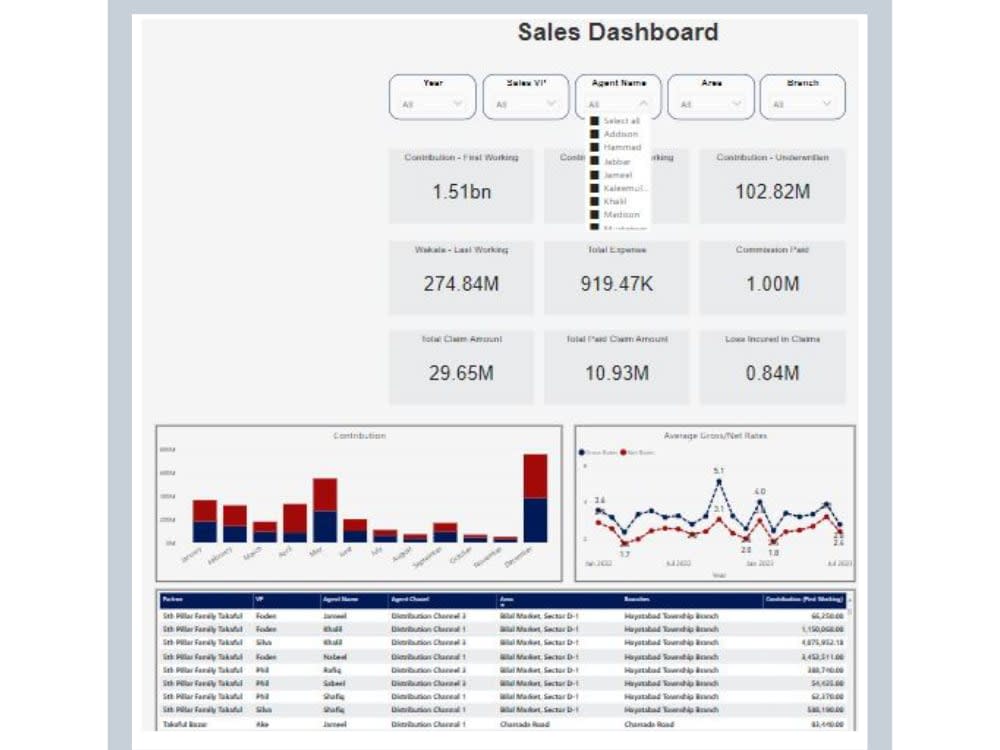This screenshot has height=750, width=1000.
Task: Open the Sales VP dropdown
Action: click(x=549, y=103)
